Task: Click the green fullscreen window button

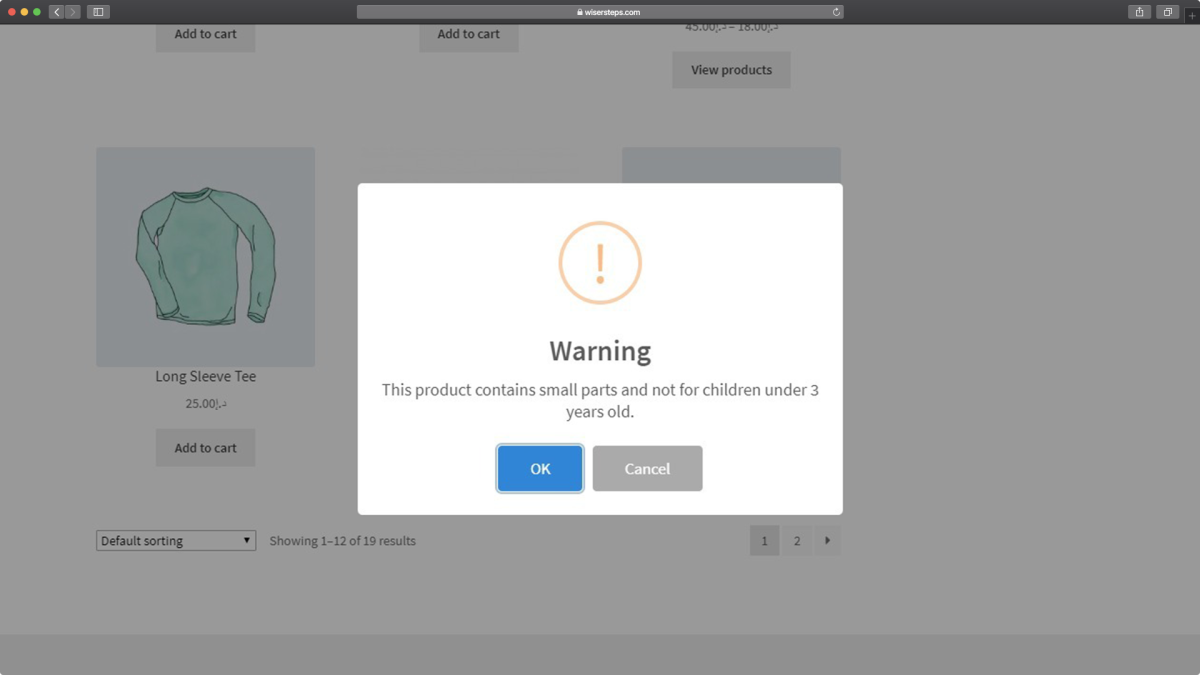Action: click(37, 12)
